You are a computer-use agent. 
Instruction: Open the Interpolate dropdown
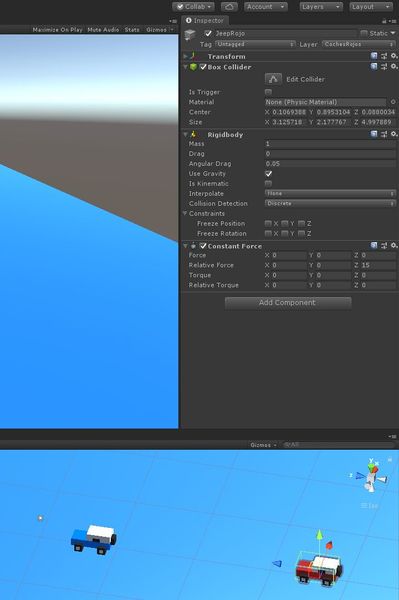[330, 194]
